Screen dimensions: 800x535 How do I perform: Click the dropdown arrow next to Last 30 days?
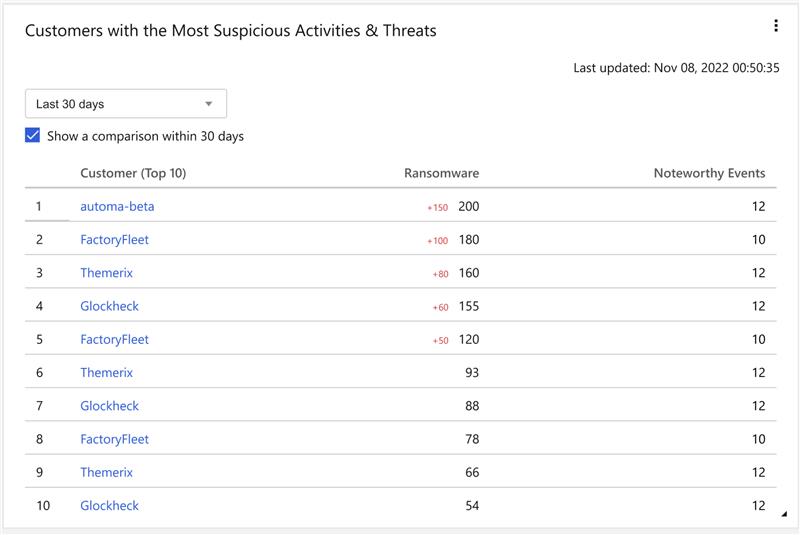[x=209, y=104]
